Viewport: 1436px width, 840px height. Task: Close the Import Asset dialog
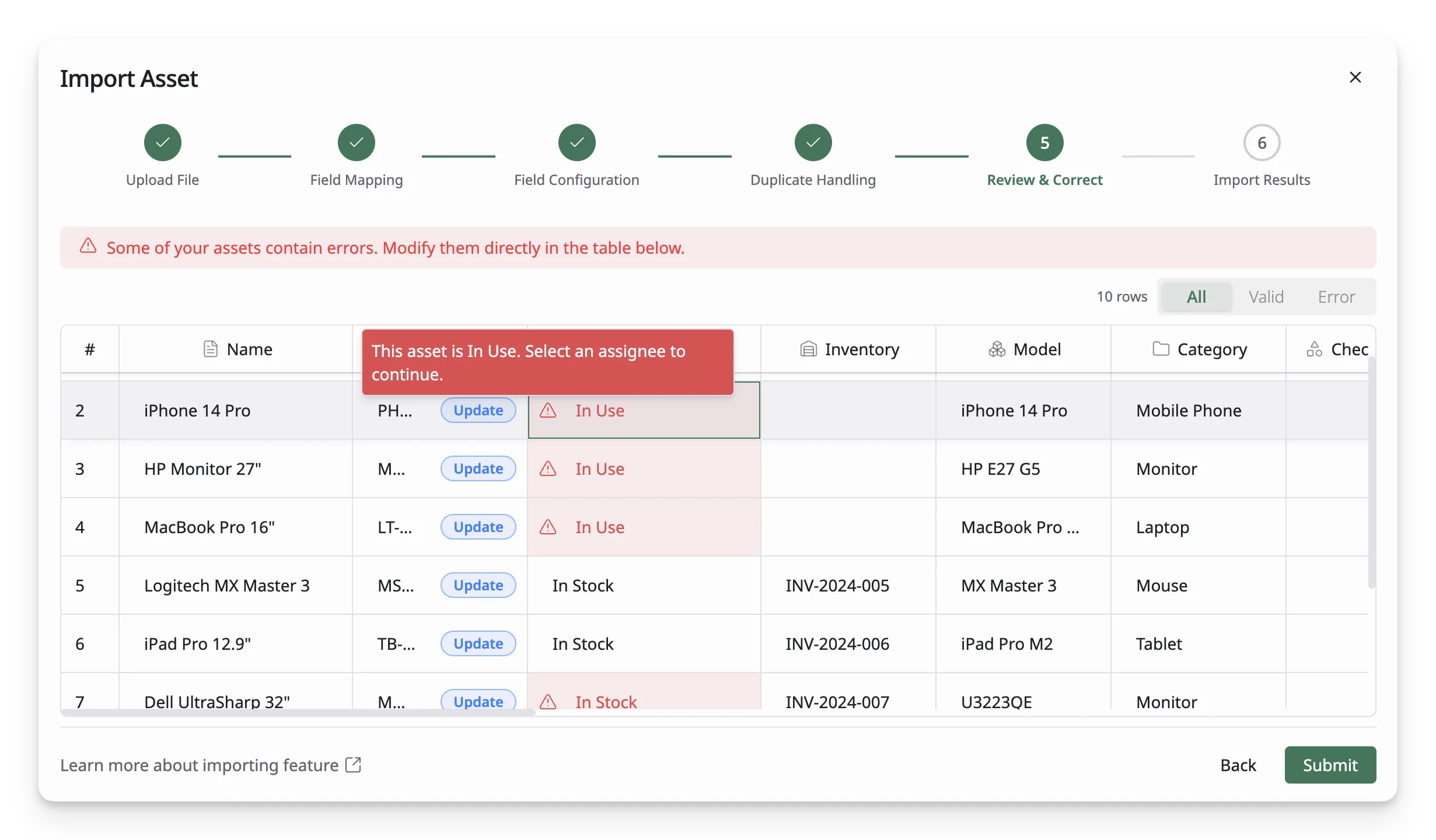click(1355, 77)
